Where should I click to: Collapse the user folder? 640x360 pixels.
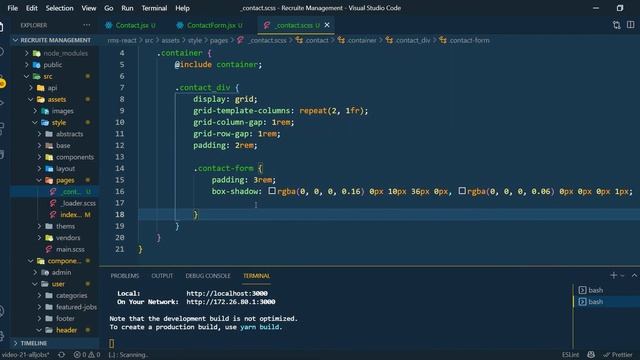tap(58, 284)
